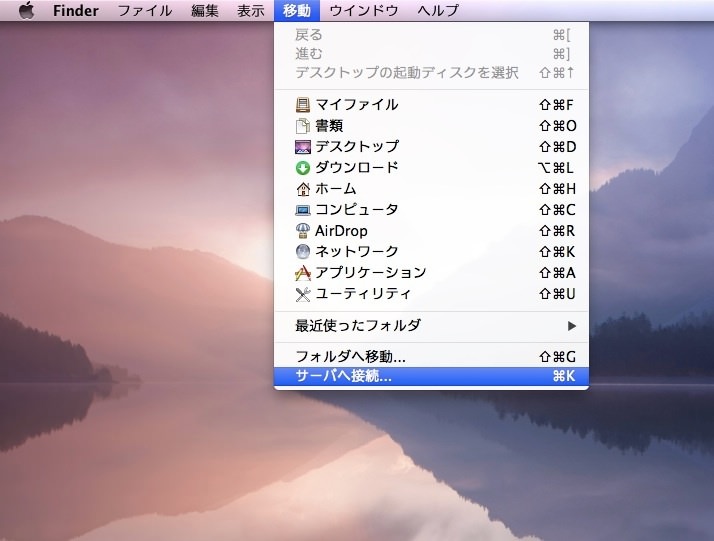Screen dimensions: 714x541
Task: Click the AirDrop parachute icon
Action: [x=303, y=231]
